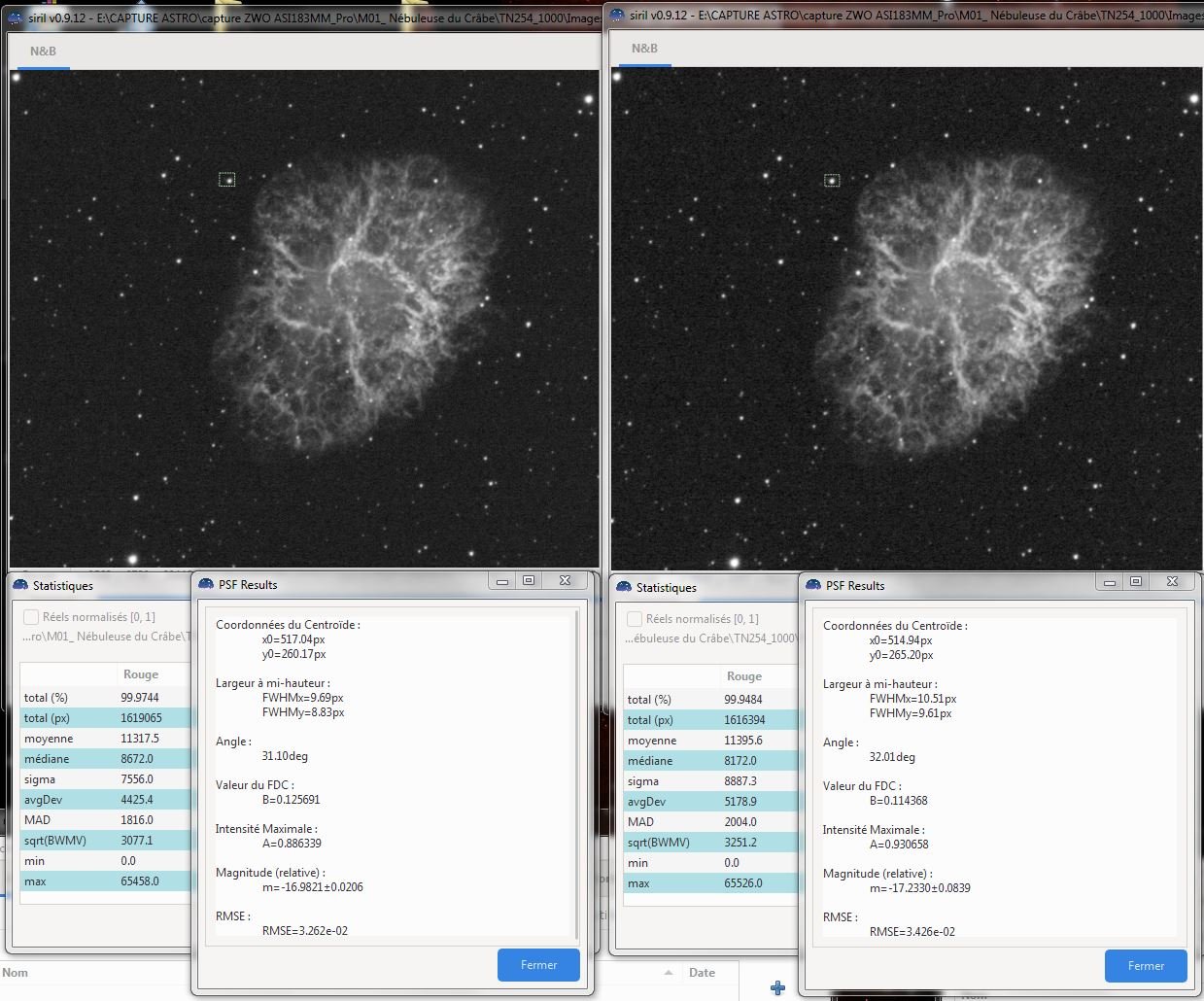Select the MAD row showing 2004.0
The width and height of the screenshot is (1204, 1001).
click(x=710, y=821)
